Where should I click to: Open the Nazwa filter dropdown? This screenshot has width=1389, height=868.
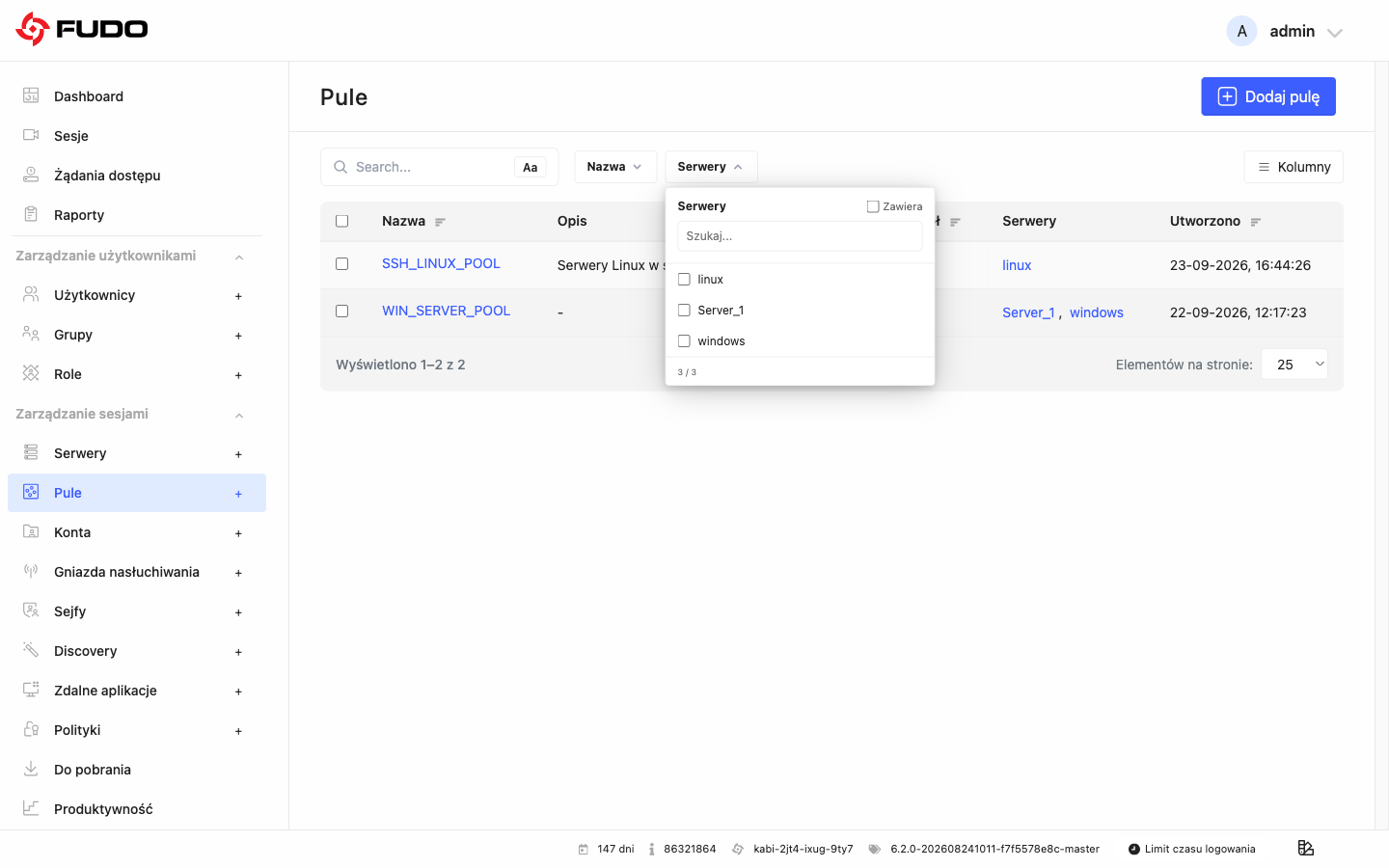[615, 167]
